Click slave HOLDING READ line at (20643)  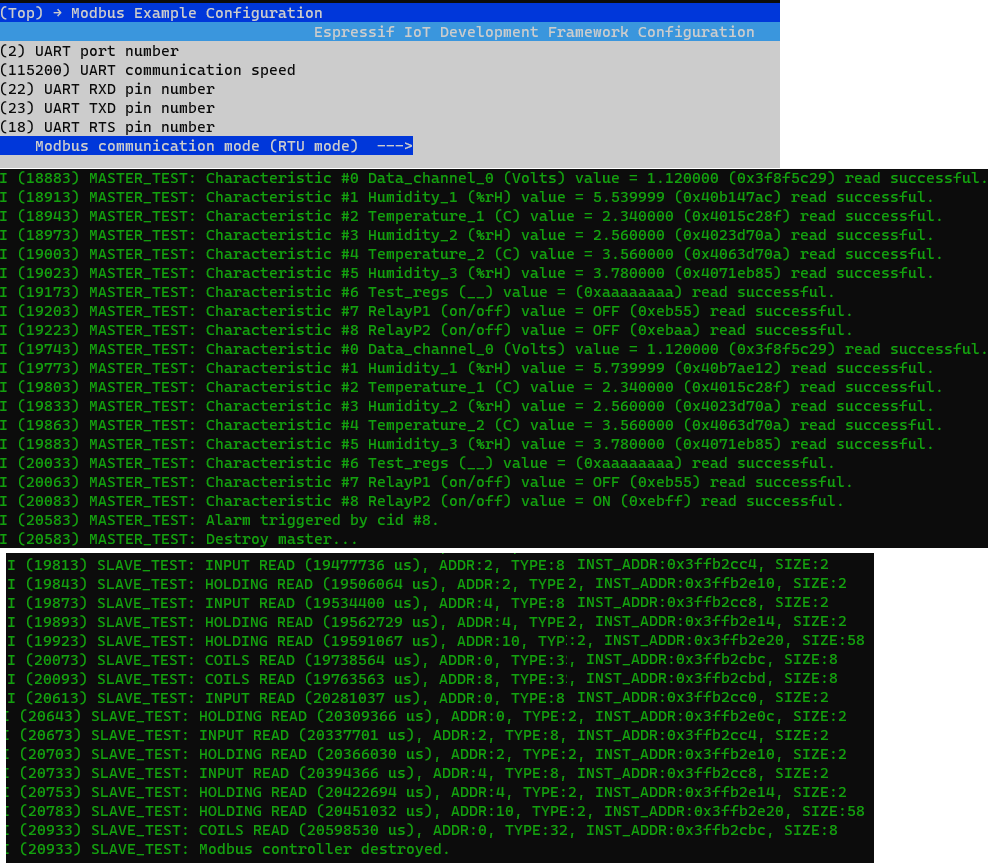tap(427, 717)
